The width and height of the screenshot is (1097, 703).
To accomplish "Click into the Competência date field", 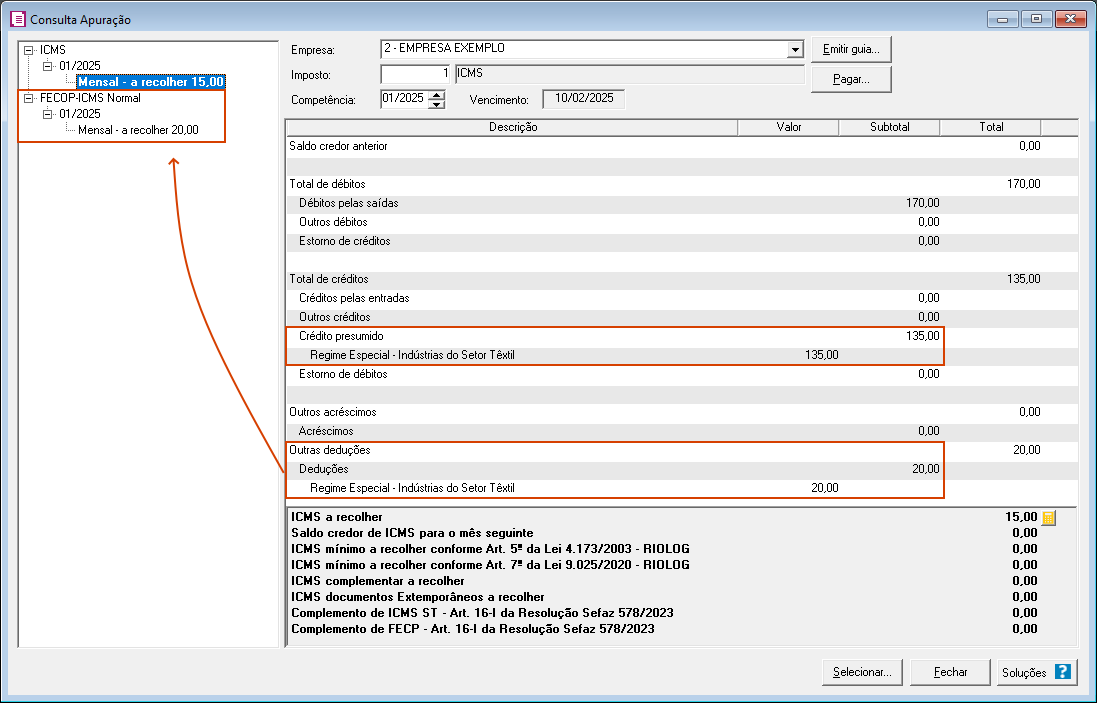I will pos(403,99).
